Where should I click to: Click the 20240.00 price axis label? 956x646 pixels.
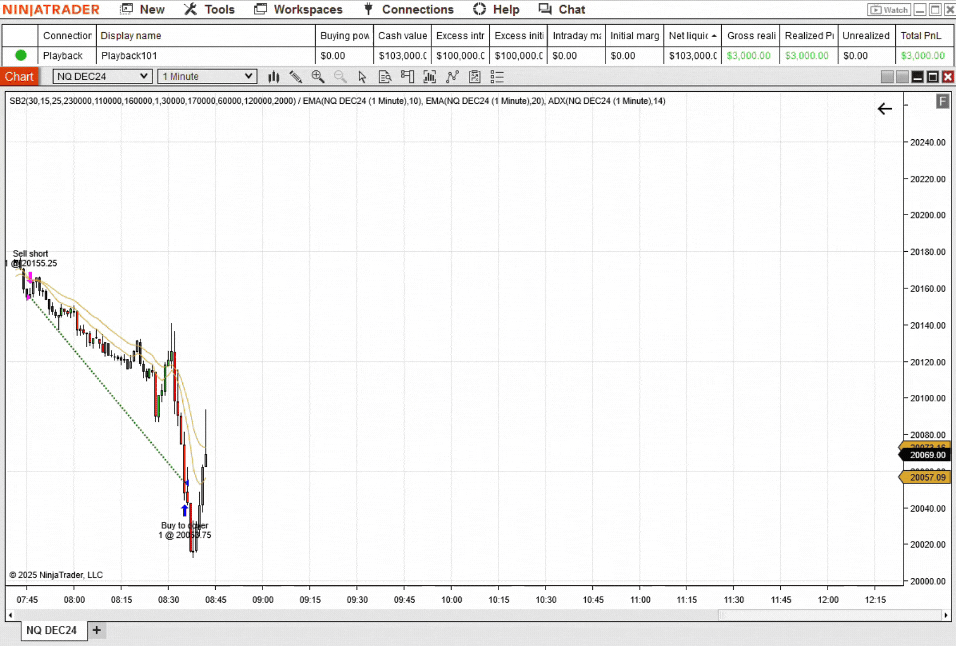tap(927, 142)
